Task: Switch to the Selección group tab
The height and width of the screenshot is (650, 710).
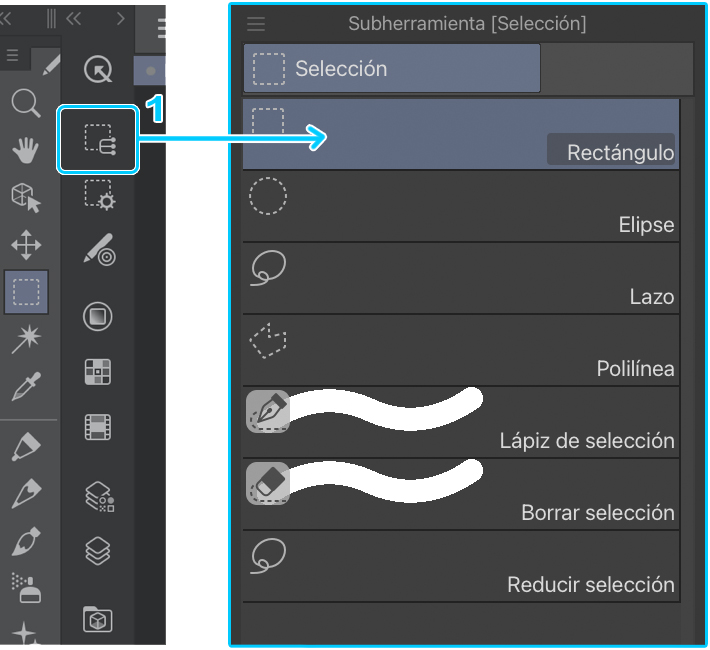Action: [x=391, y=69]
